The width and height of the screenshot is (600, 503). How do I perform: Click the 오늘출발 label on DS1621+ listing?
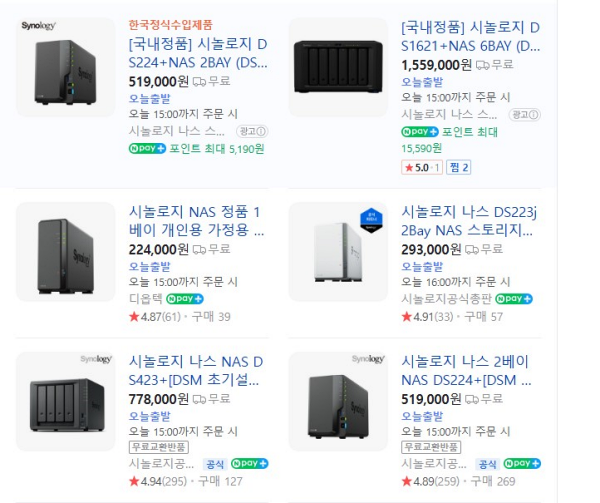coord(422,82)
